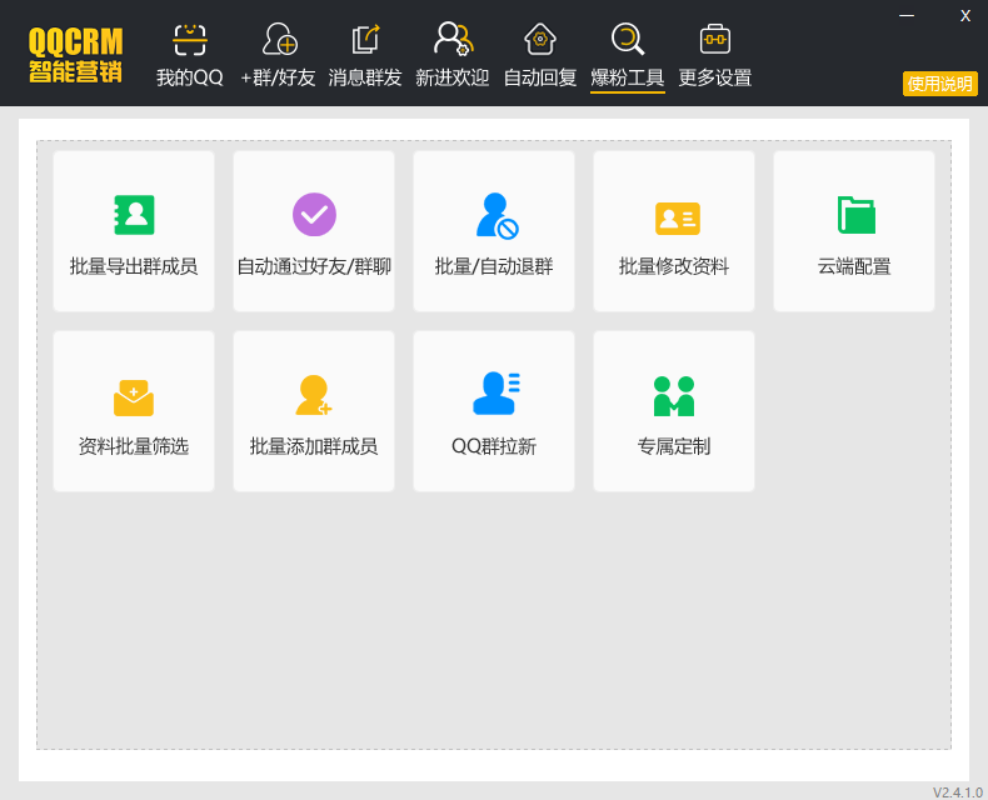Screen dimensions: 988x800
Task: Click the blue 批量/自动退群 user-block icon
Action: [497, 216]
